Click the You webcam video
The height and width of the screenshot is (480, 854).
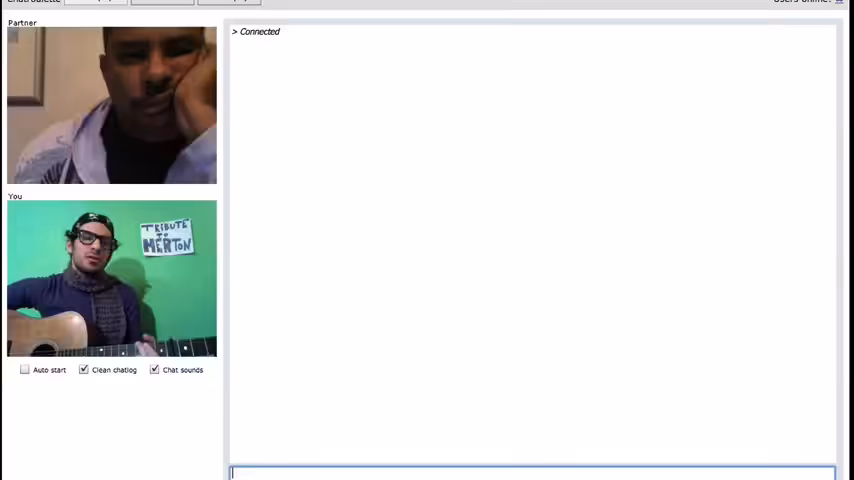112,278
